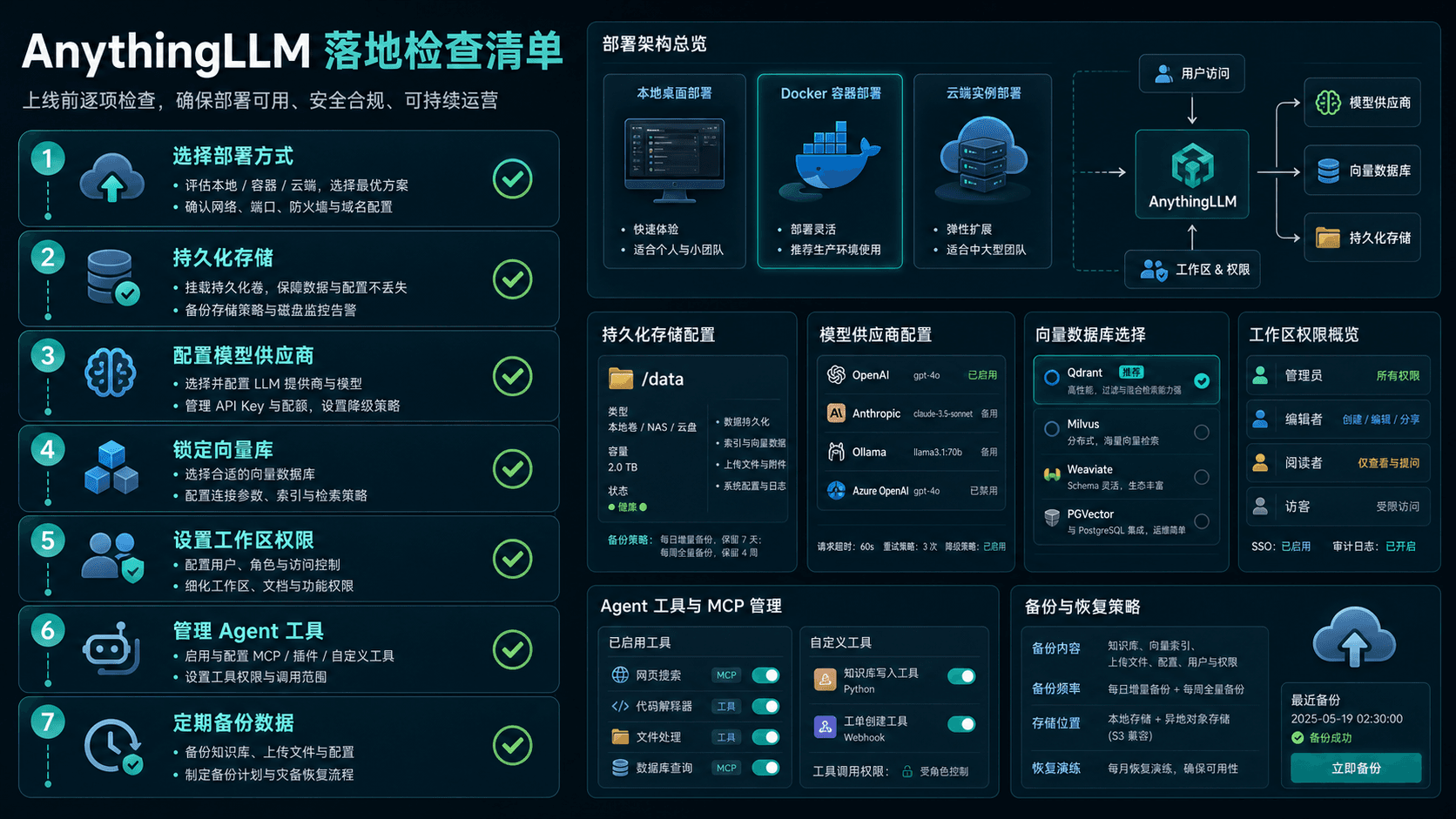Toggle the 工单创建工具 switch
This screenshot has height=819, width=1456.
click(961, 724)
